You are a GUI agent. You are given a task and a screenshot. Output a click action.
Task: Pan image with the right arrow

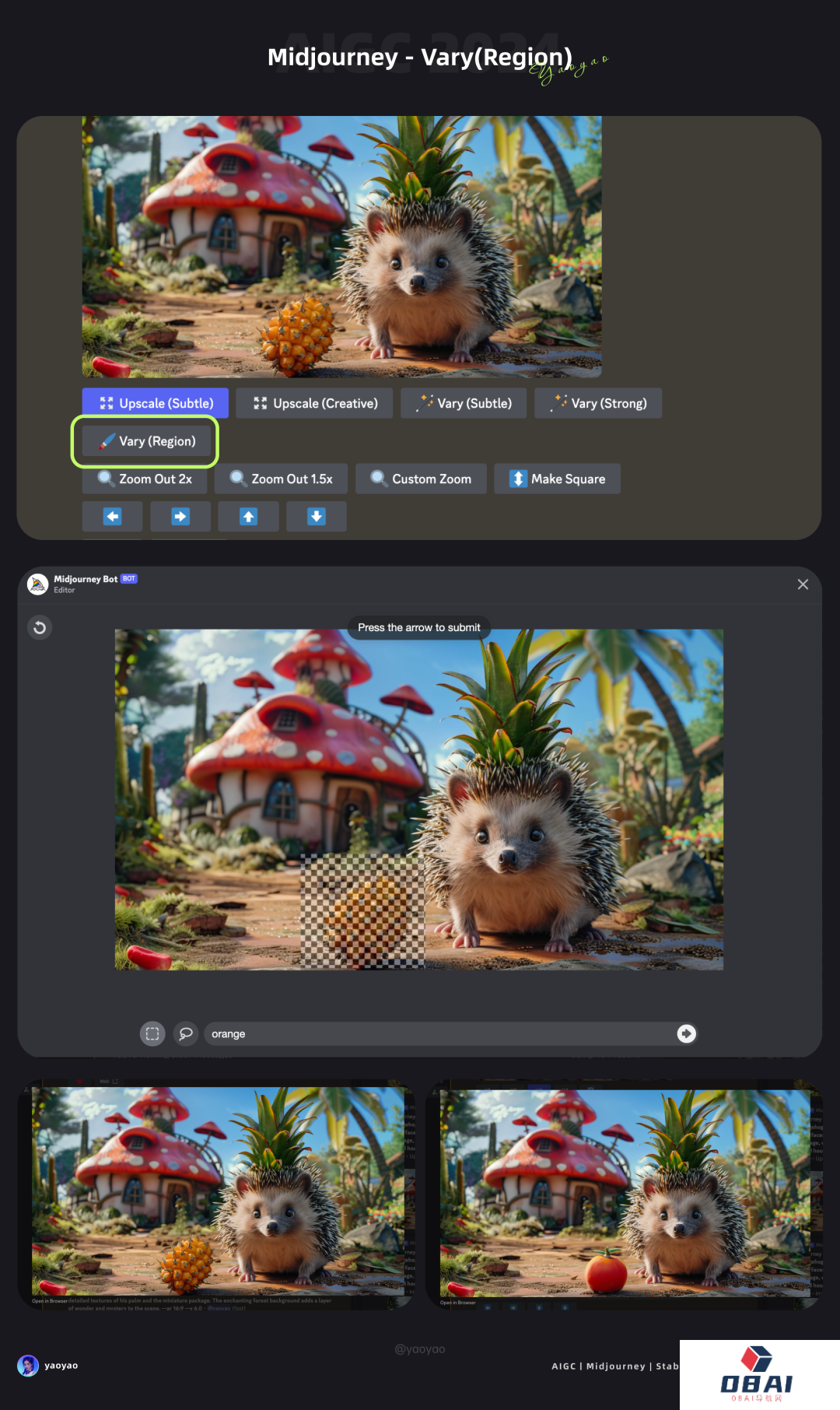[180, 517]
